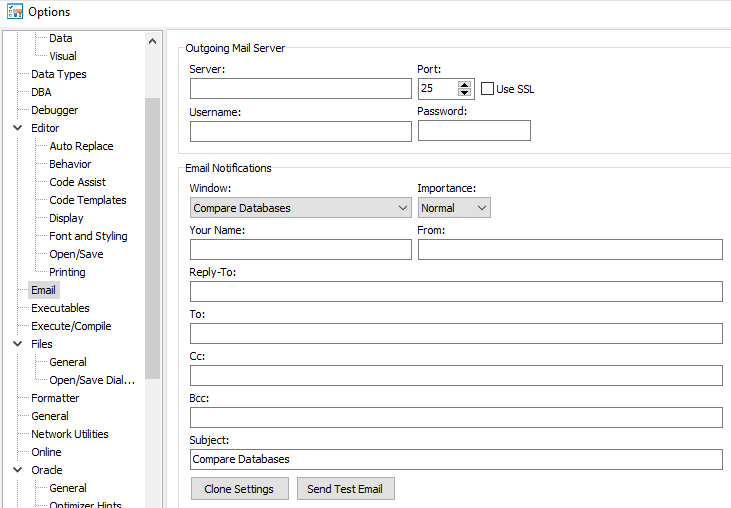Select Online in the options tree

click(46, 452)
